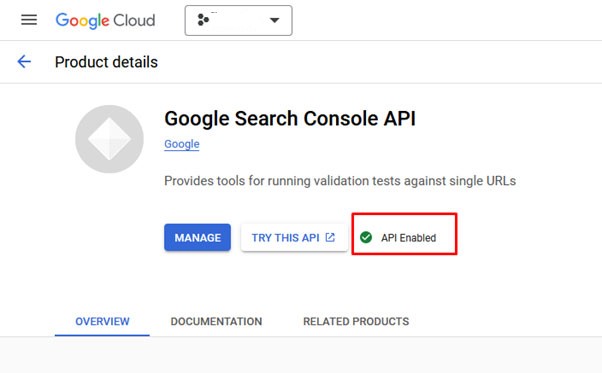The image size is (602, 373).
Task: Click the green API Enabled checkmark
Action: (x=366, y=238)
